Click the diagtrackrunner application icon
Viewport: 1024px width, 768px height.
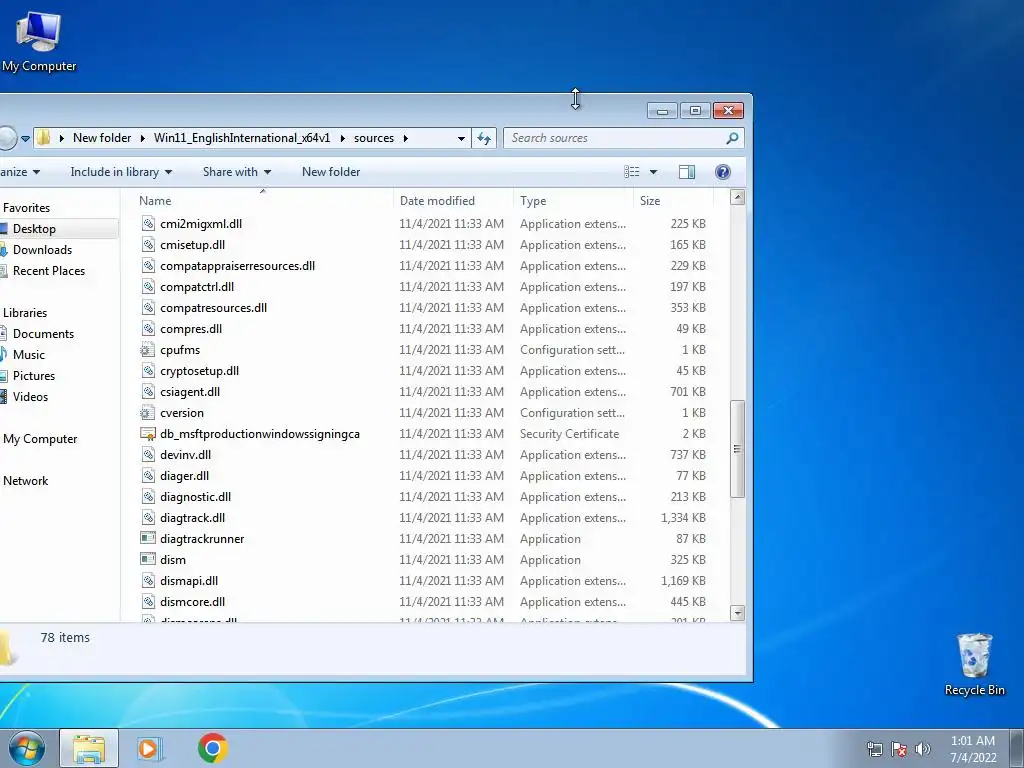pos(148,539)
